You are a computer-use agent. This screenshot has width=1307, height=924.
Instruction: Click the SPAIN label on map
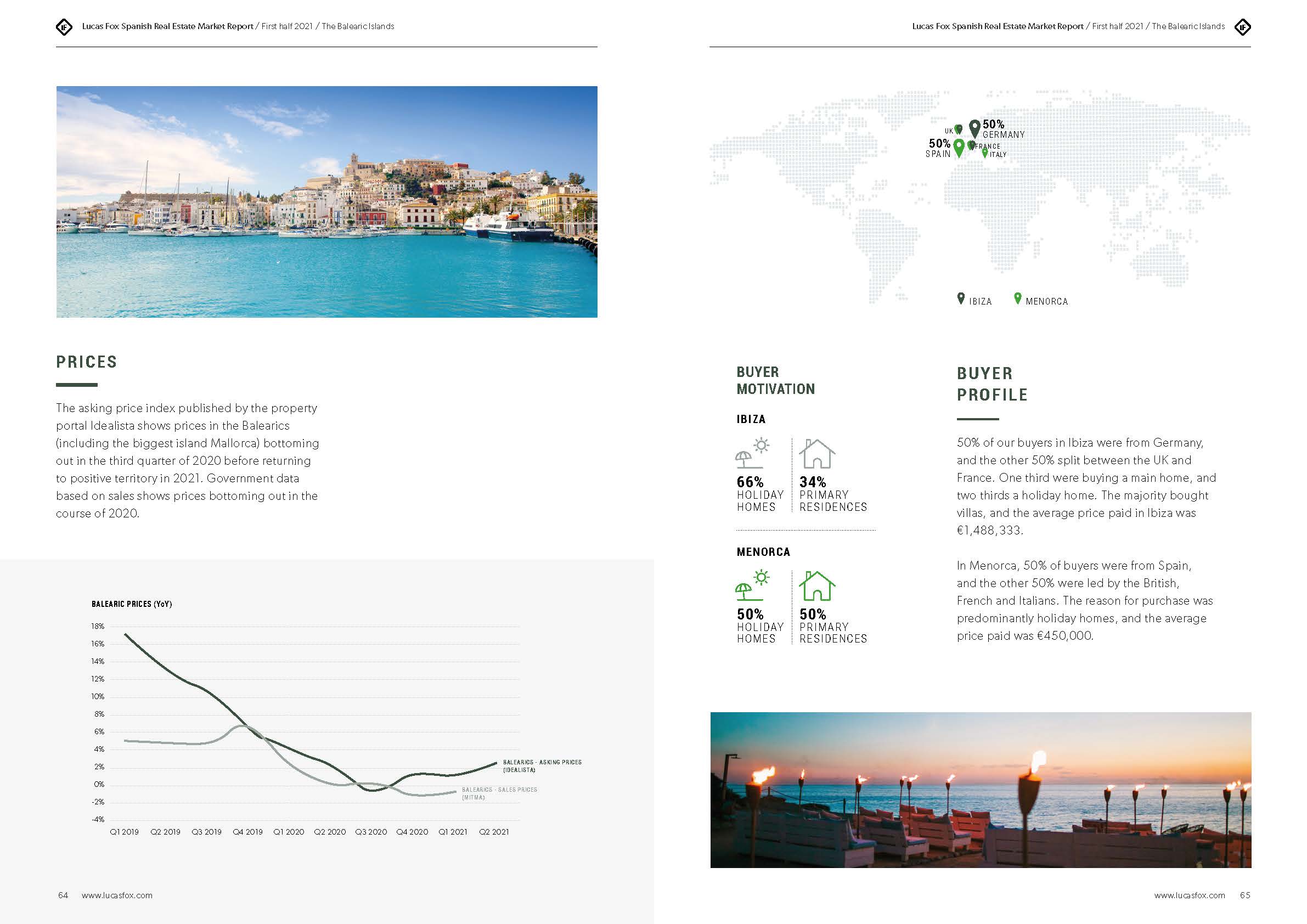[938, 154]
